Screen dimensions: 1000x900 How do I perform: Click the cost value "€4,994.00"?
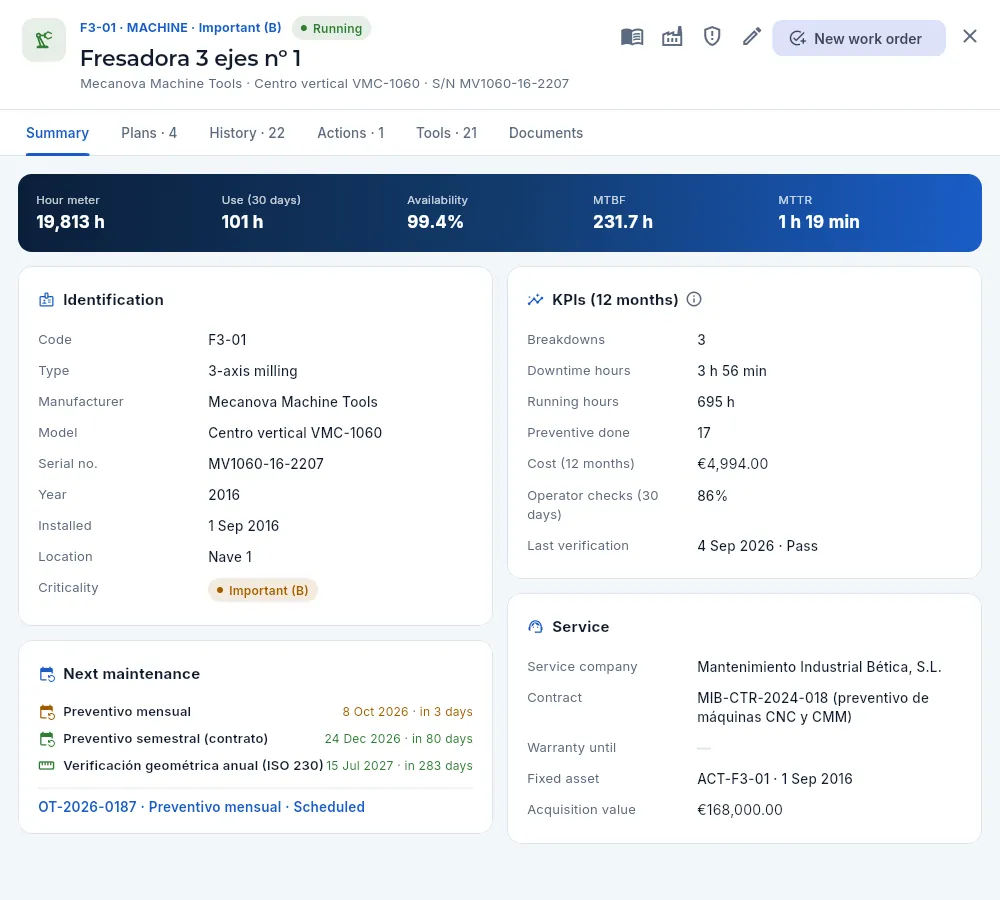coord(732,464)
